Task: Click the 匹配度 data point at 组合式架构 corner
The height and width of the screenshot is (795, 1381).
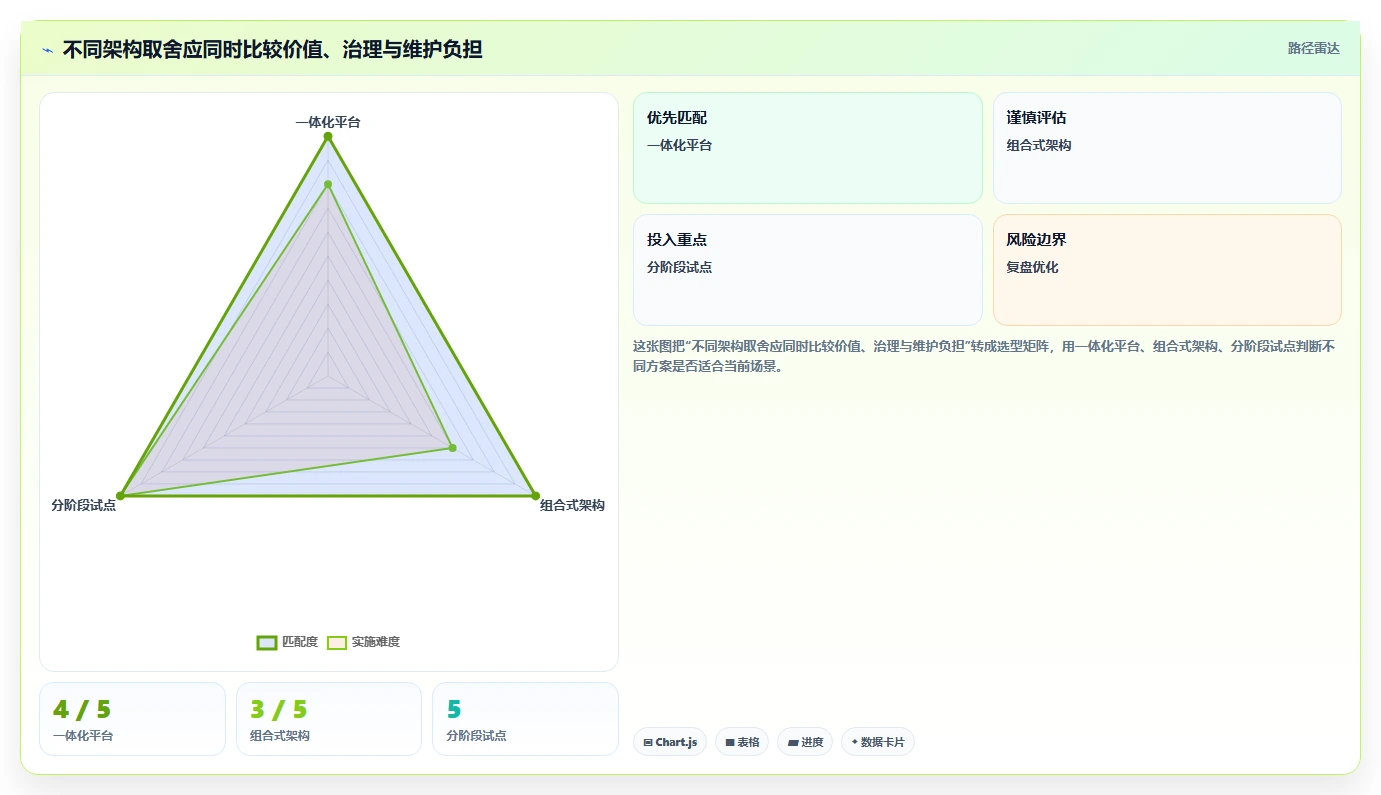Action: click(535, 495)
